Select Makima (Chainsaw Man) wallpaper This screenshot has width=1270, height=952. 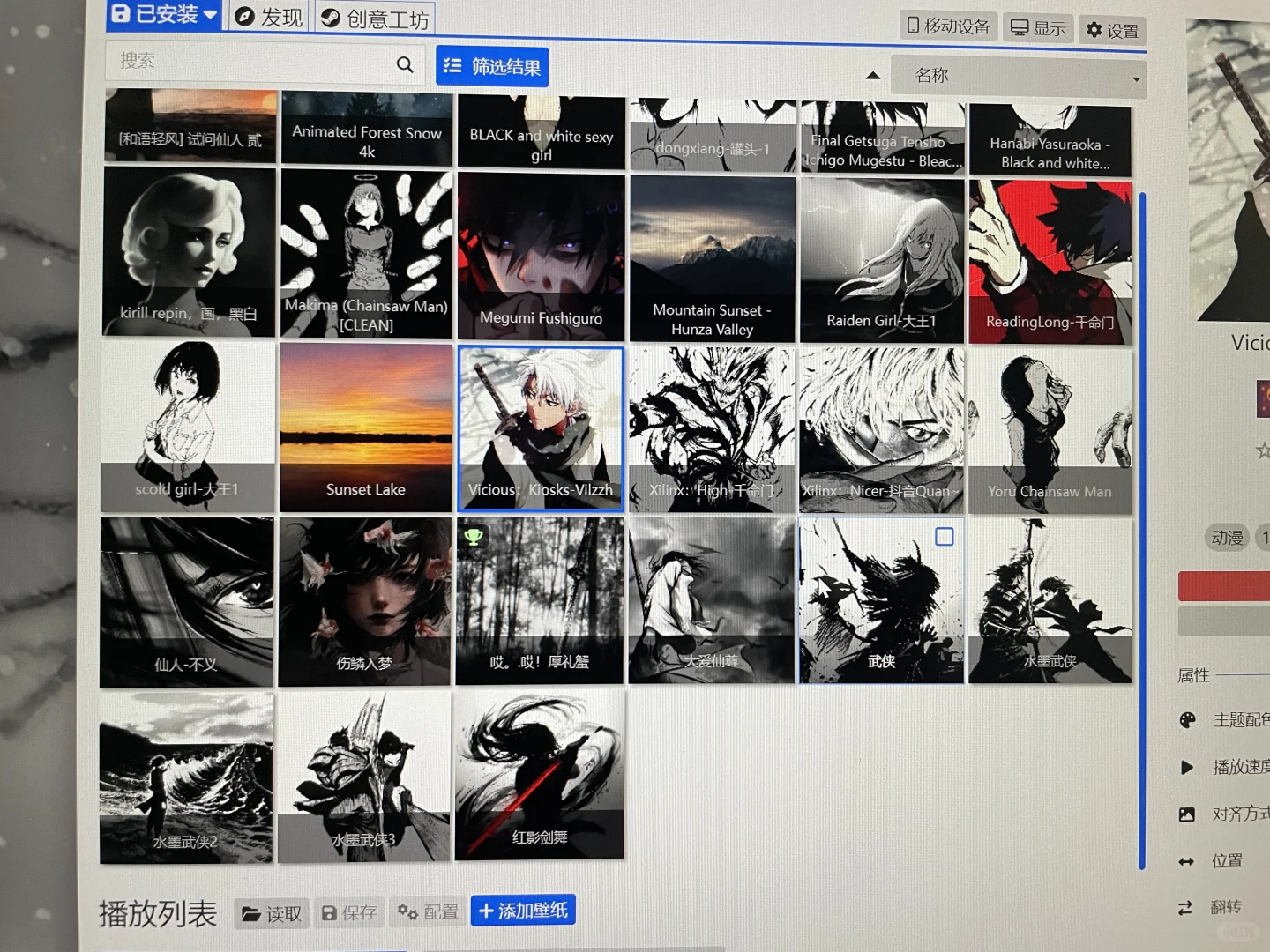point(366,254)
